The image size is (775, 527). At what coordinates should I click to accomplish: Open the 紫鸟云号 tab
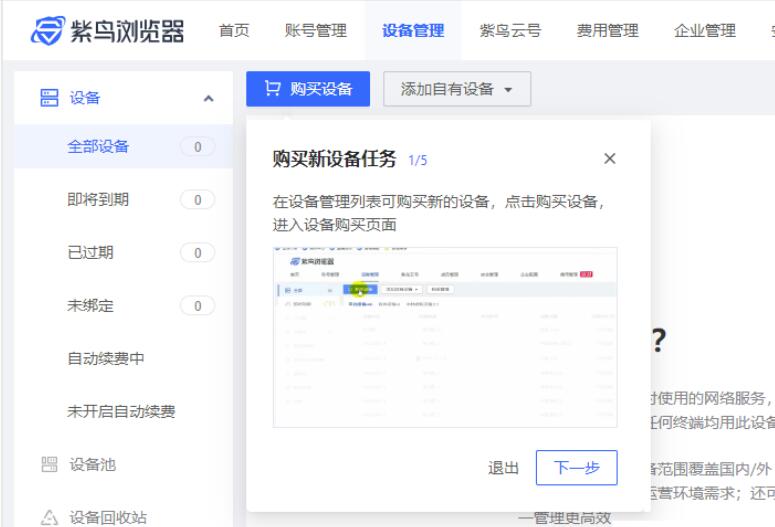click(x=510, y=31)
